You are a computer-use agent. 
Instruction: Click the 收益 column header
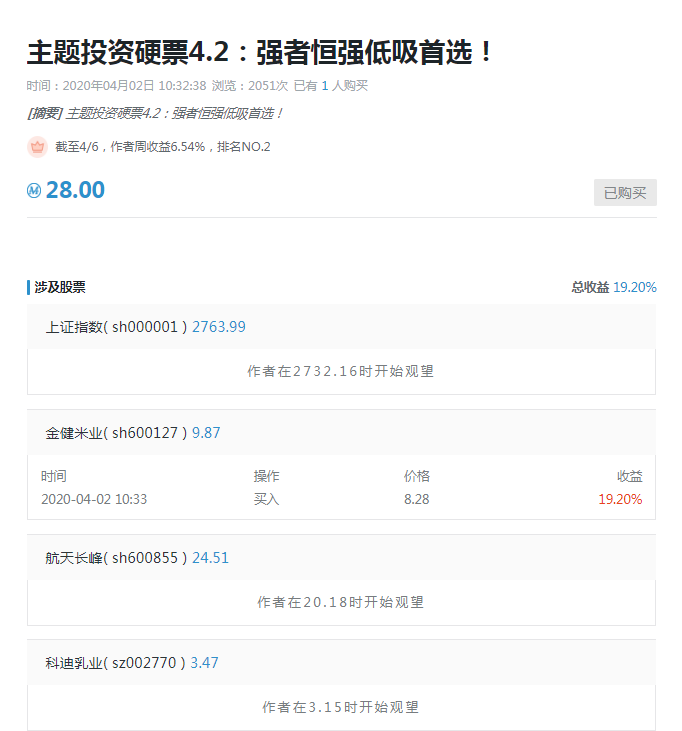pos(630,476)
